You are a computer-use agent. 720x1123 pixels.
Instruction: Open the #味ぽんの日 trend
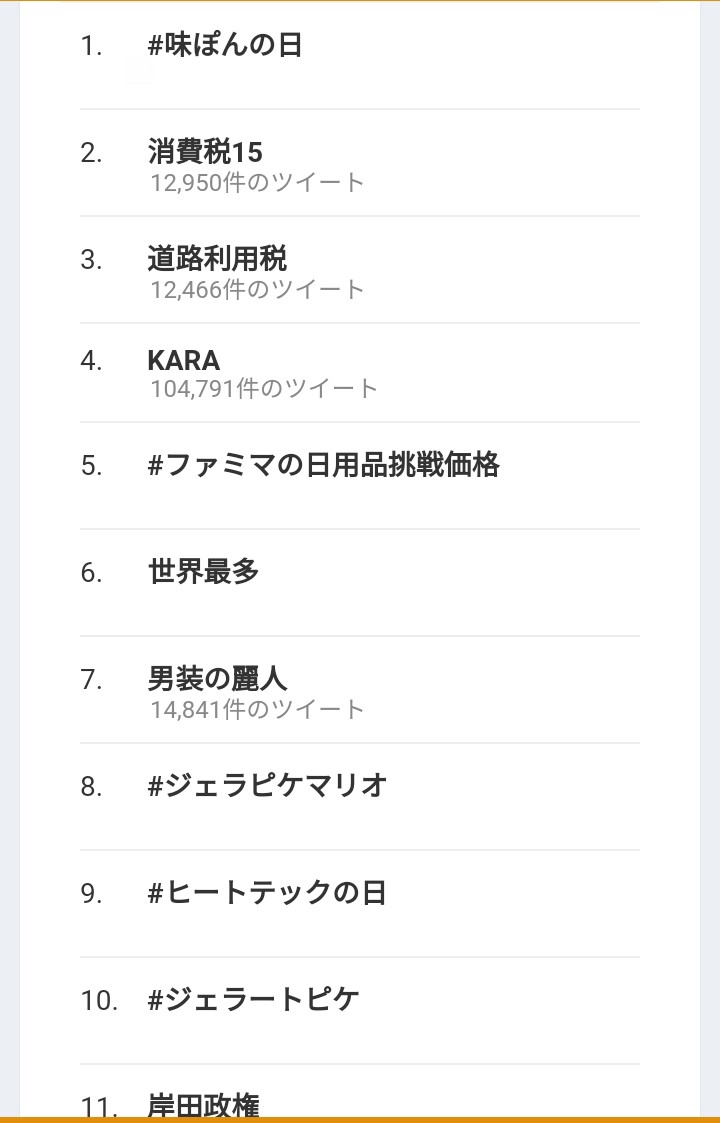[x=225, y=46]
